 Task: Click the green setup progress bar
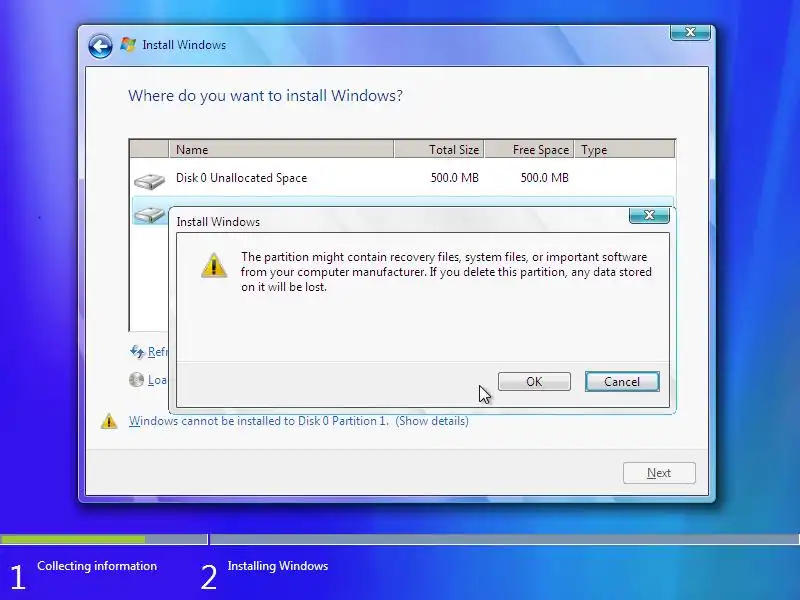point(72,539)
